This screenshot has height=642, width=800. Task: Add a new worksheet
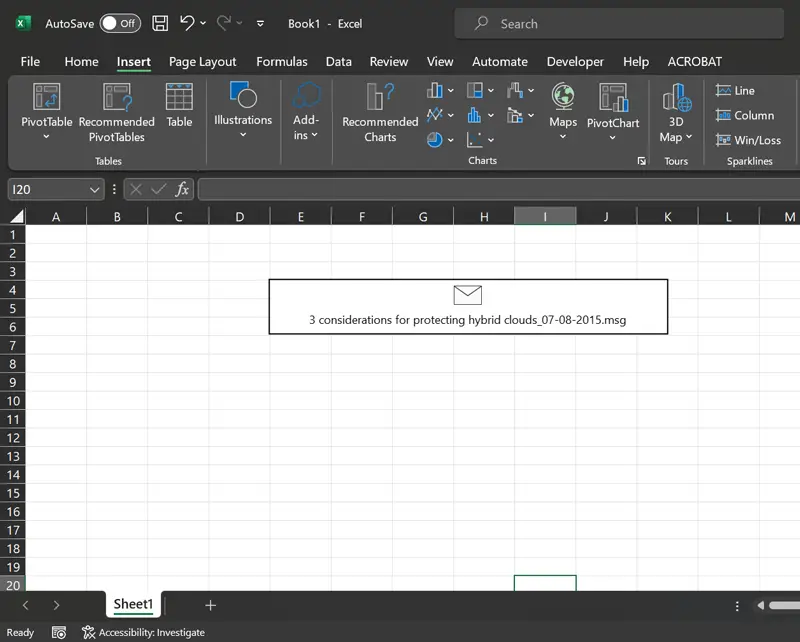point(210,605)
